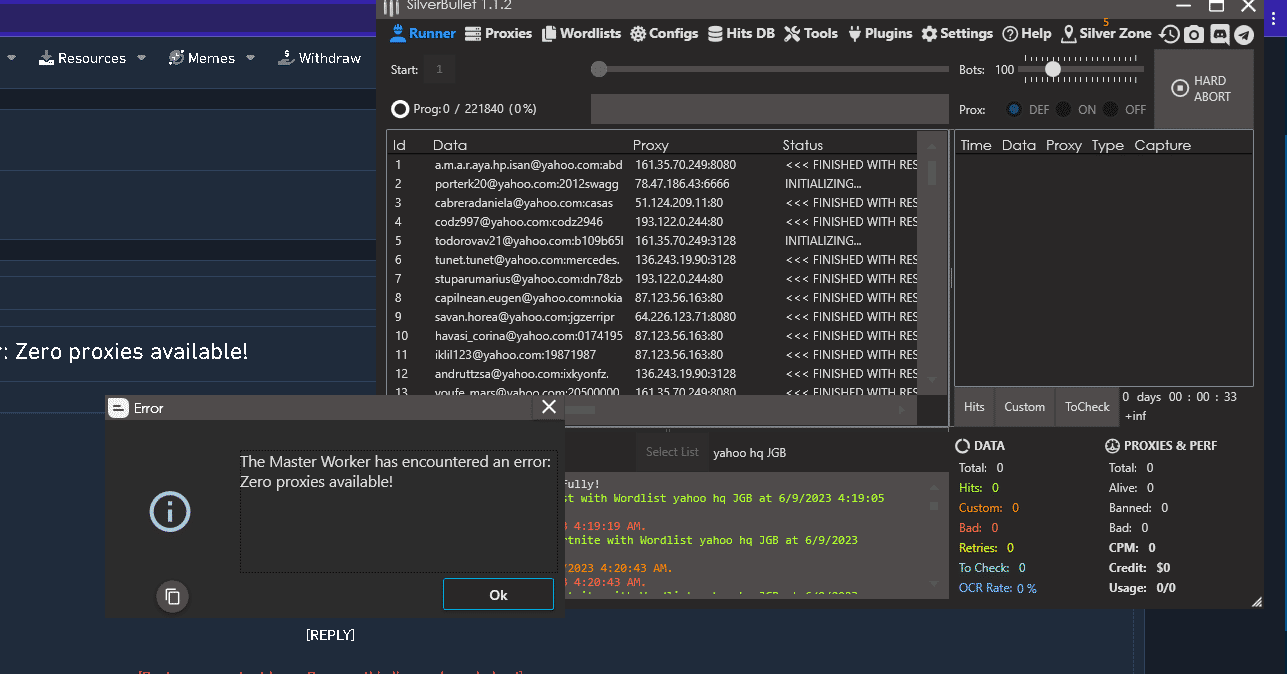Select row with todorovav21@yahoo.com
This screenshot has height=674, width=1287.
(x=653, y=241)
